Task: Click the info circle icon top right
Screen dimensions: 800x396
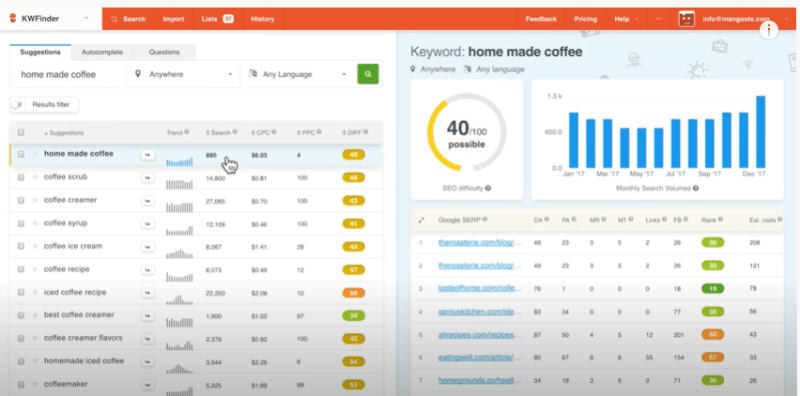Action: pyautogui.click(x=768, y=31)
